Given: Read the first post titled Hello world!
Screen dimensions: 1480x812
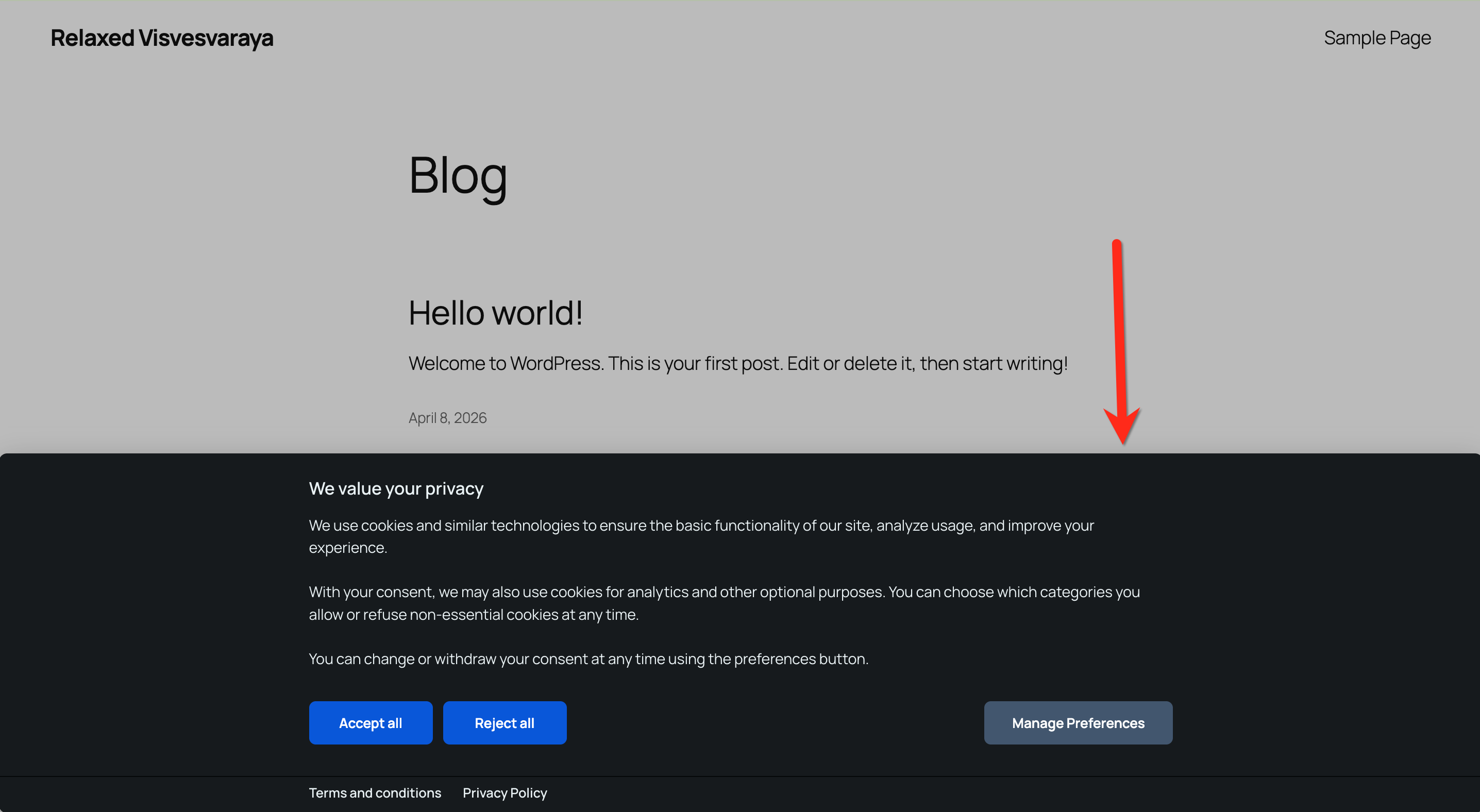Looking at the screenshot, I should click(x=495, y=313).
